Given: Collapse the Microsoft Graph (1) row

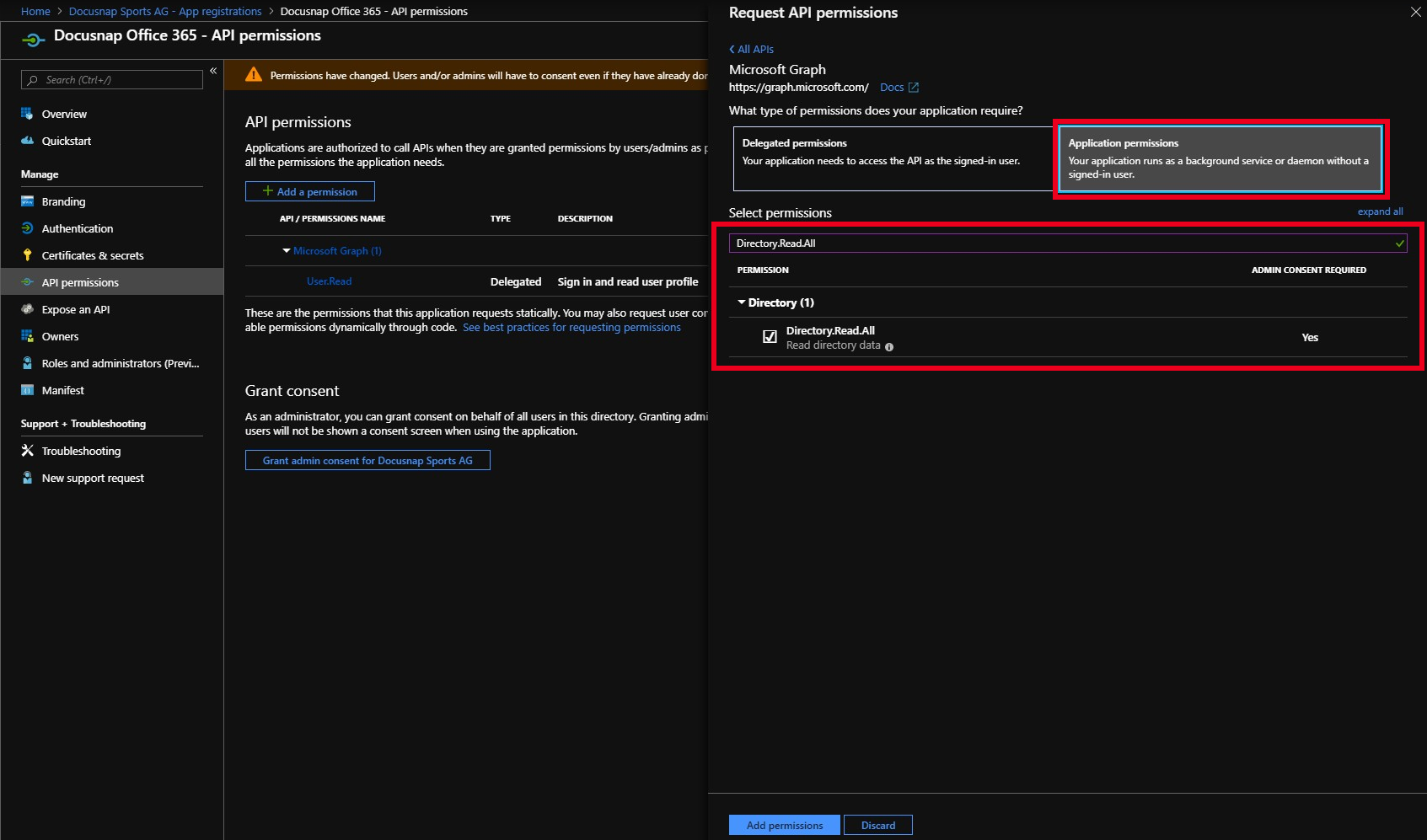Looking at the screenshot, I should click(x=287, y=250).
